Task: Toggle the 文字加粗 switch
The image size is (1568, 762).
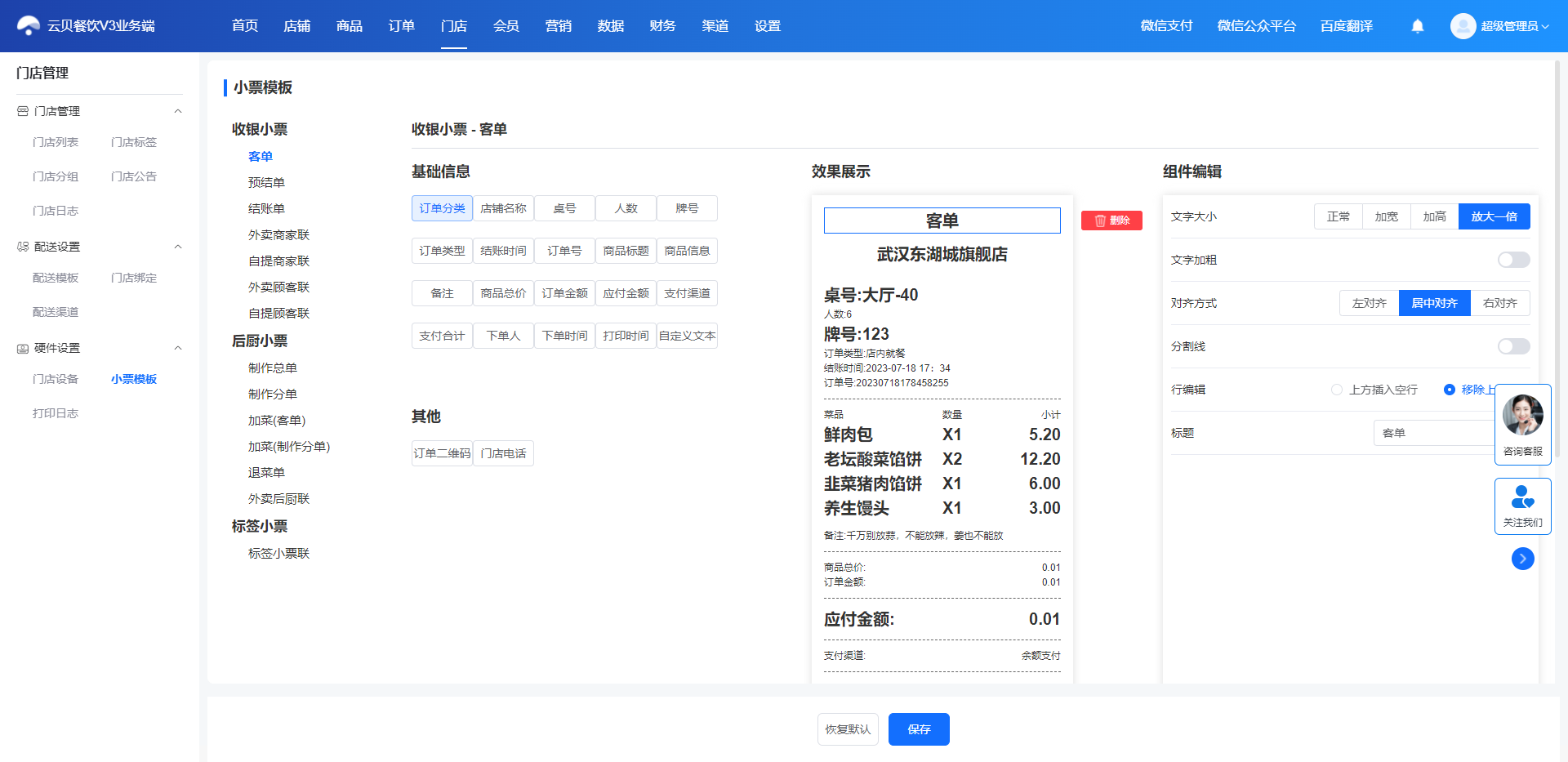Action: click(x=1513, y=260)
